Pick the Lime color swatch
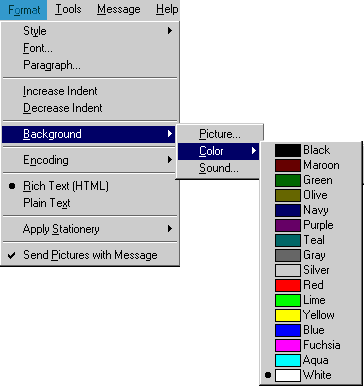This screenshot has width=364, height=387. [x=288, y=300]
